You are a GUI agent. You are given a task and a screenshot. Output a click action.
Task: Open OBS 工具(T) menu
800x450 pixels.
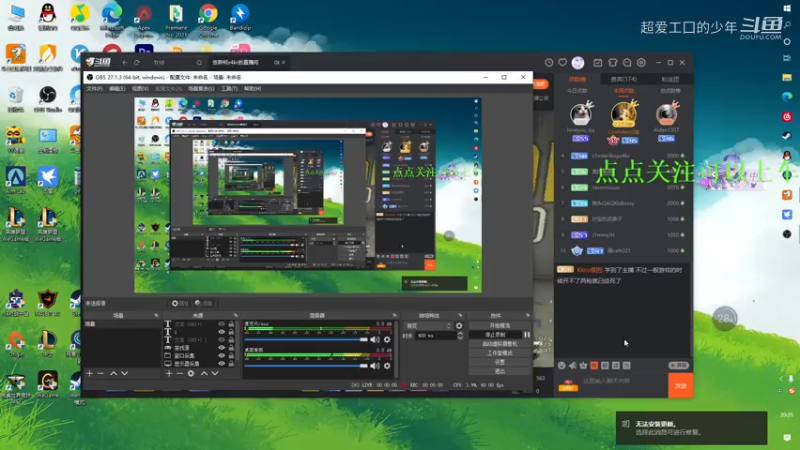(229, 89)
